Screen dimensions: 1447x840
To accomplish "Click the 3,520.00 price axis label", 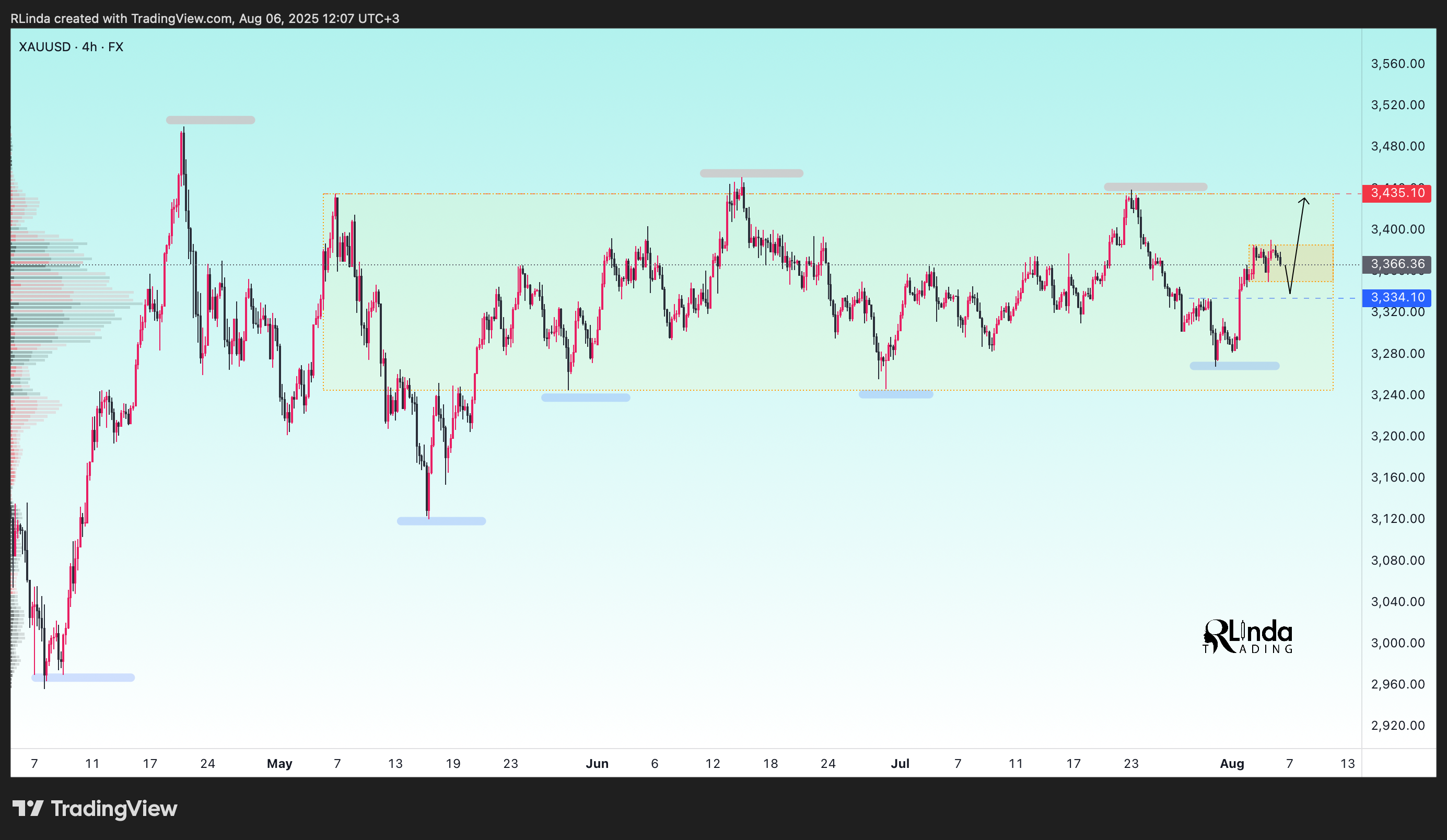I will click(1397, 105).
